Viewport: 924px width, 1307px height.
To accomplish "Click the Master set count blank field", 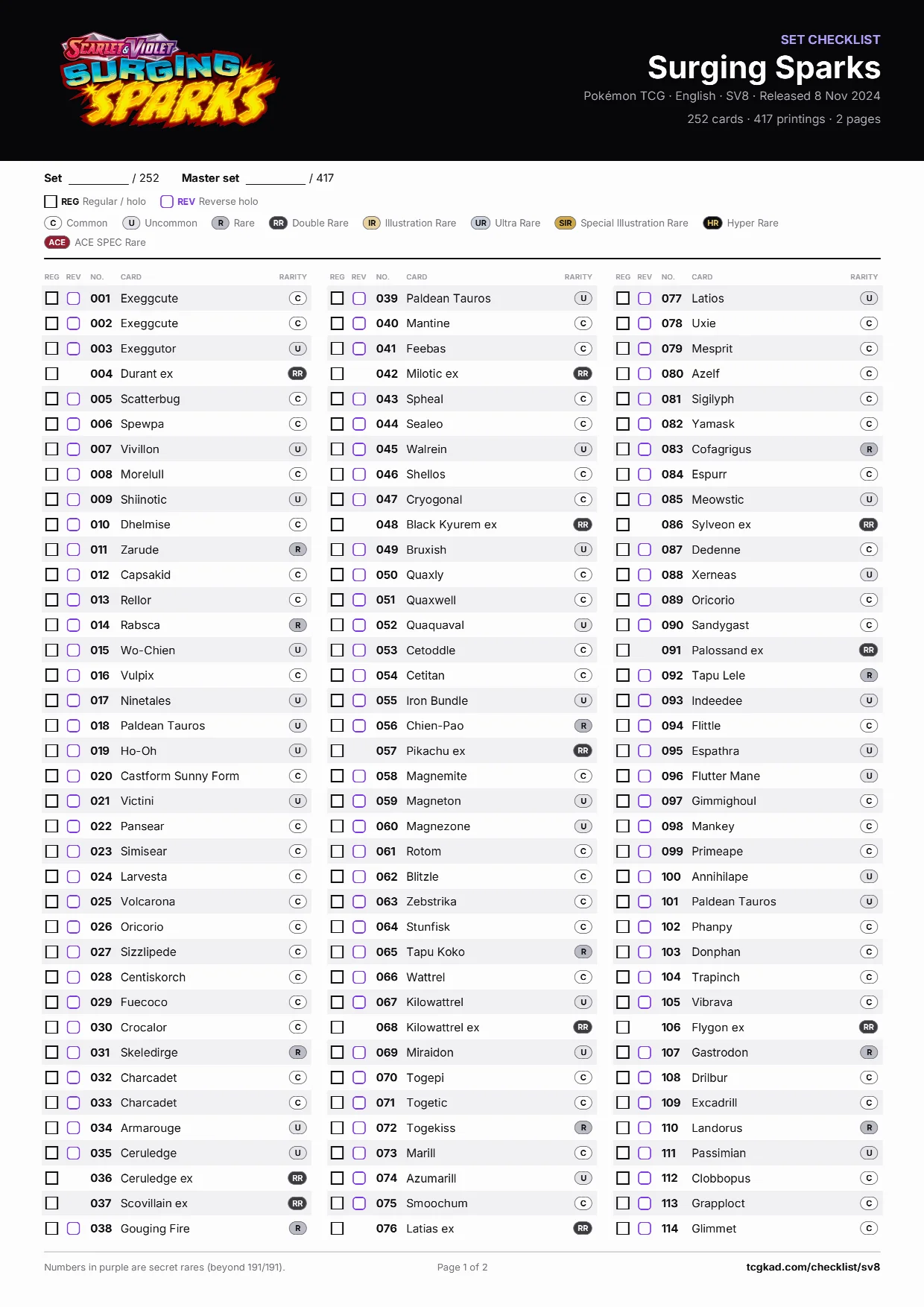I will coord(276,178).
